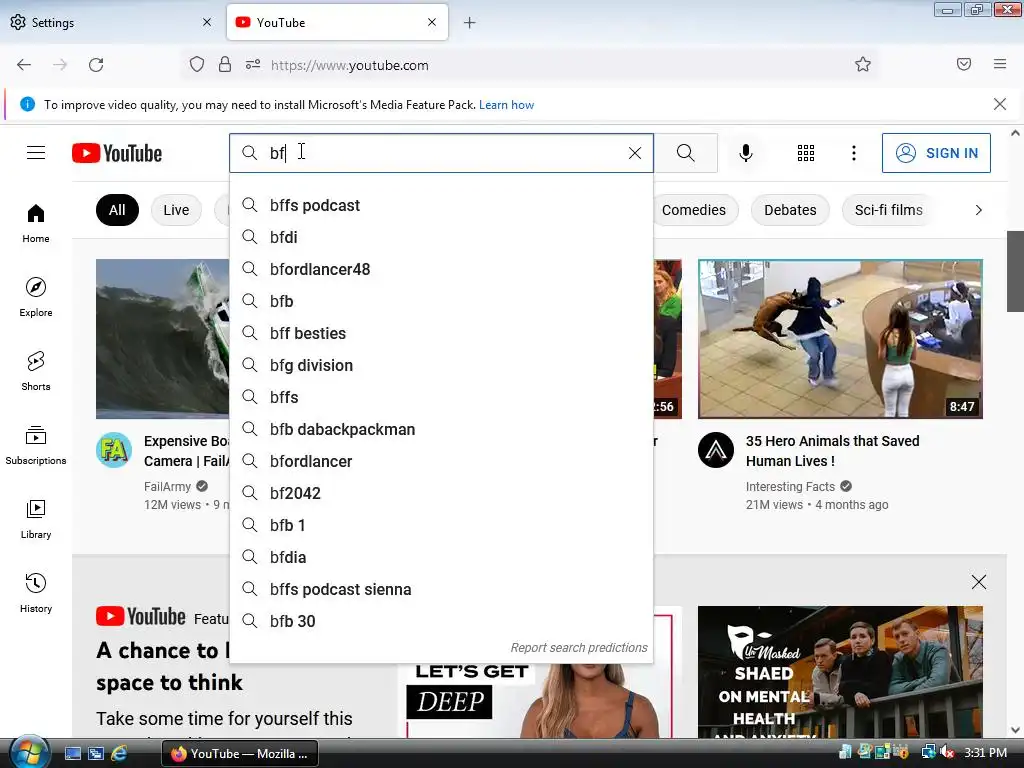Dismiss the Media Feature Pack notification

coord(1000,104)
